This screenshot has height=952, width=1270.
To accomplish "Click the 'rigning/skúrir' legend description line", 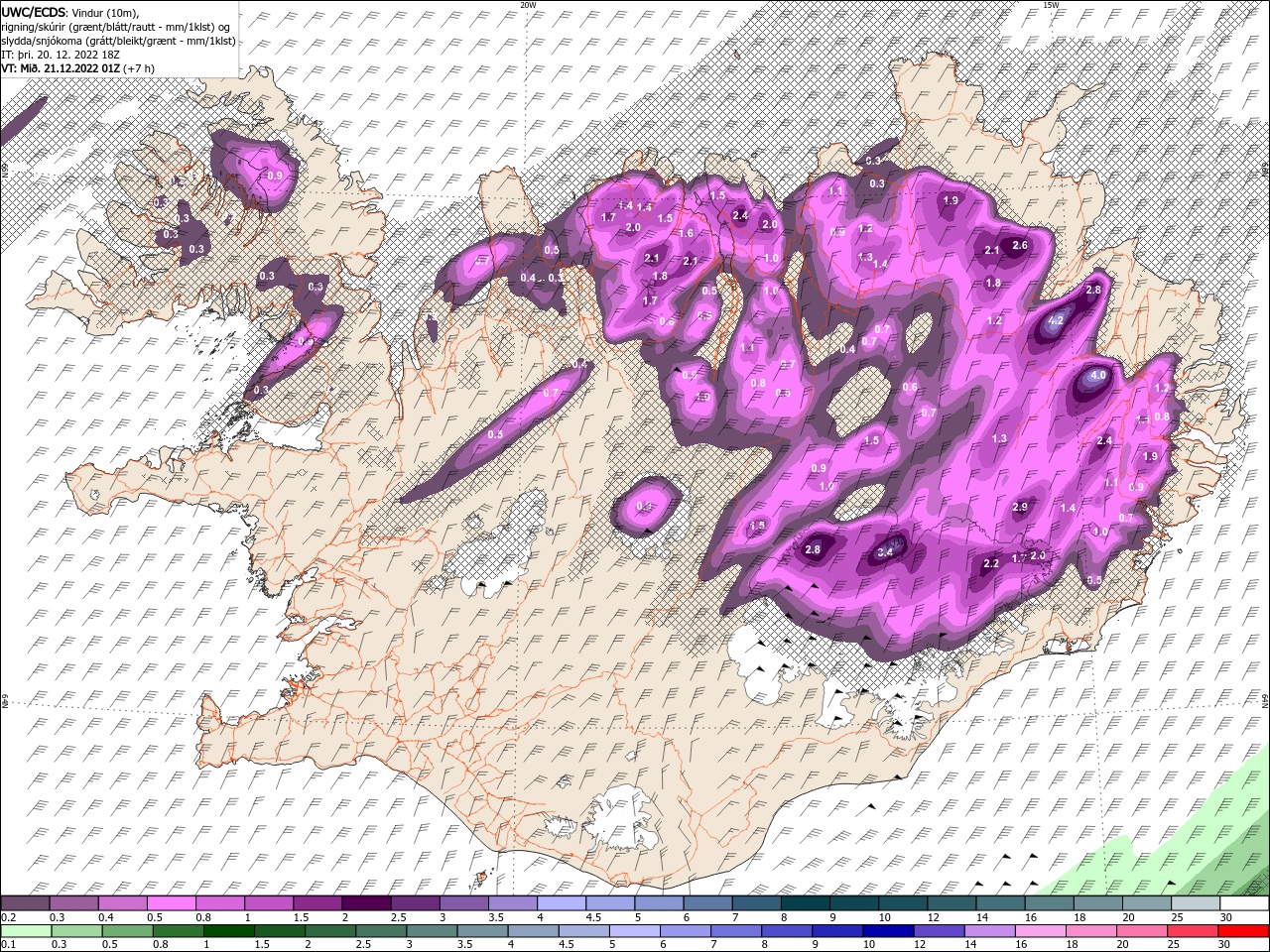I will 114,26.
